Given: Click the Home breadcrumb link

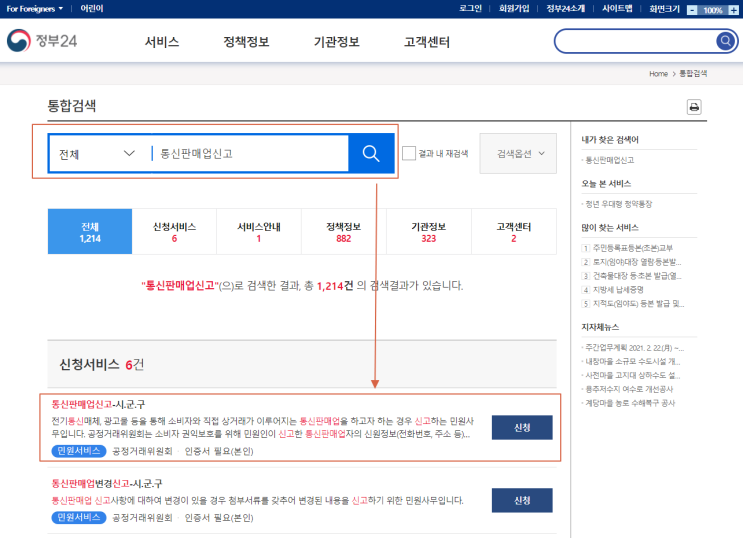Looking at the screenshot, I should tap(658, 73).
